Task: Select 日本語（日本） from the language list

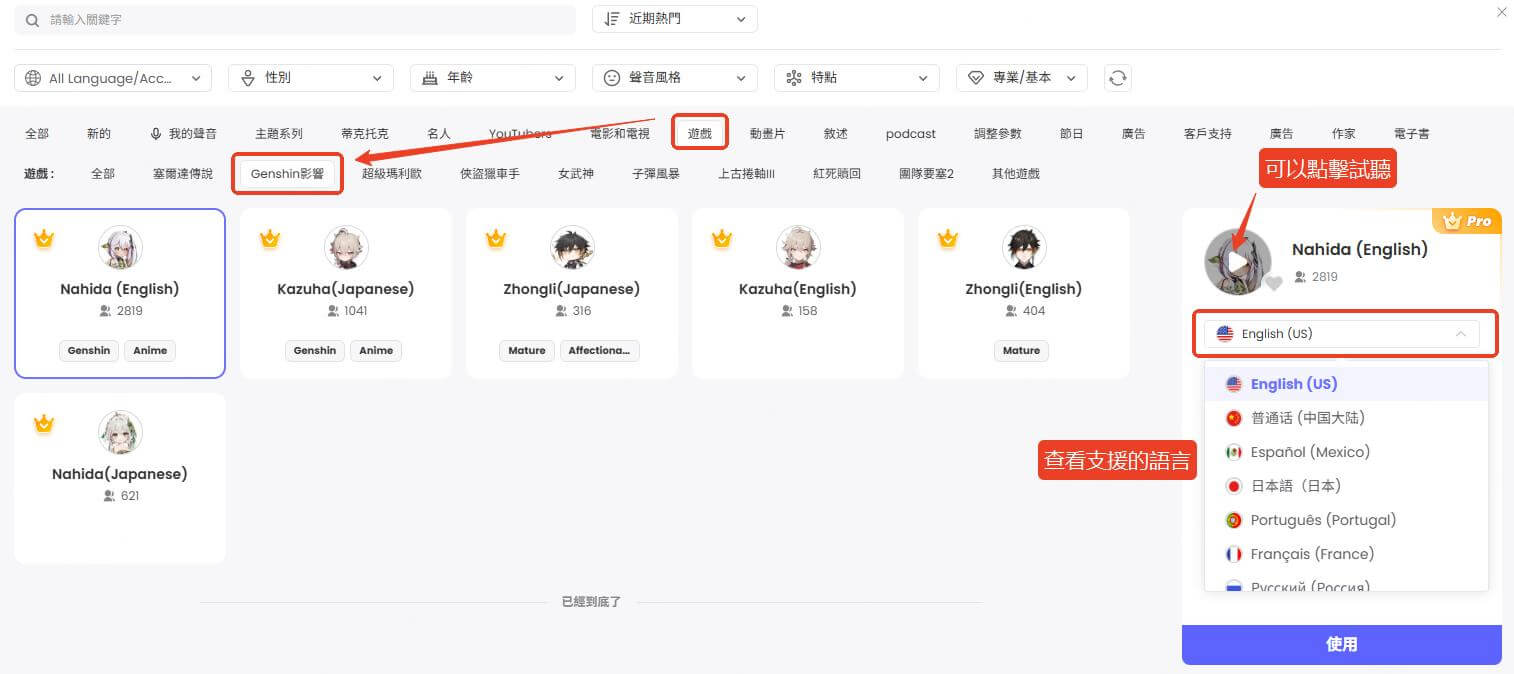Action: pos(1346,486)
